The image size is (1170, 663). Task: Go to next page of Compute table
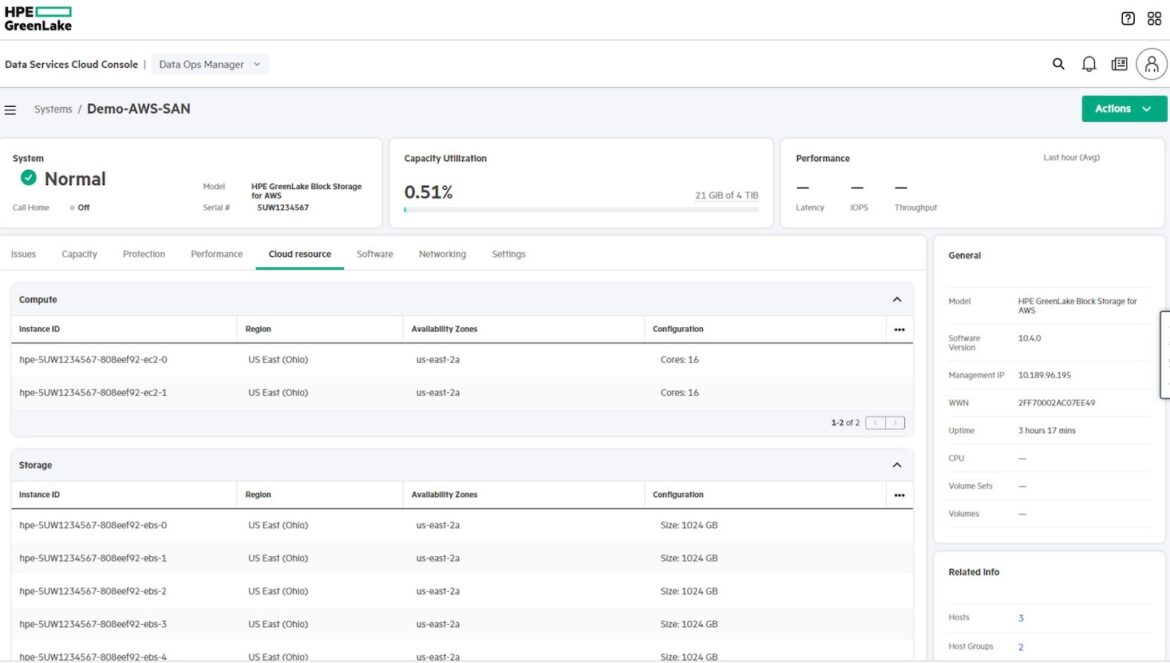coord(895,423)
